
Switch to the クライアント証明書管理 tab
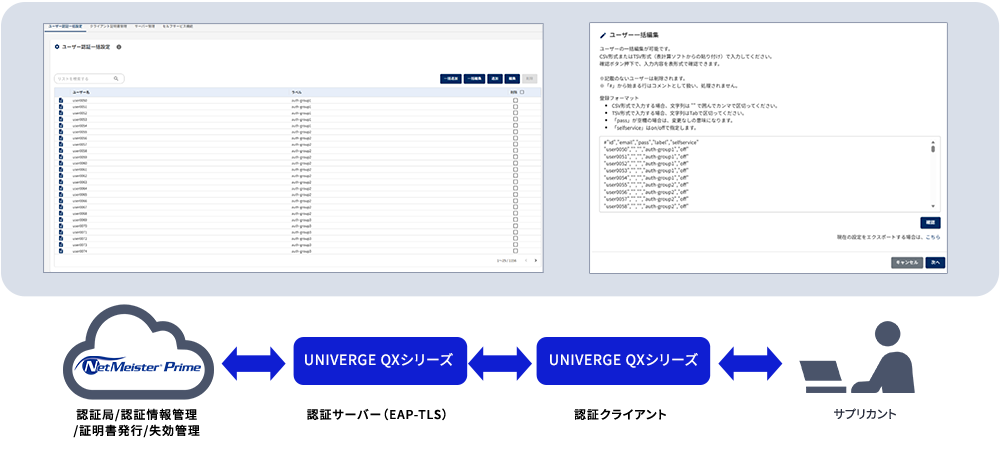[x=109, y=26]
